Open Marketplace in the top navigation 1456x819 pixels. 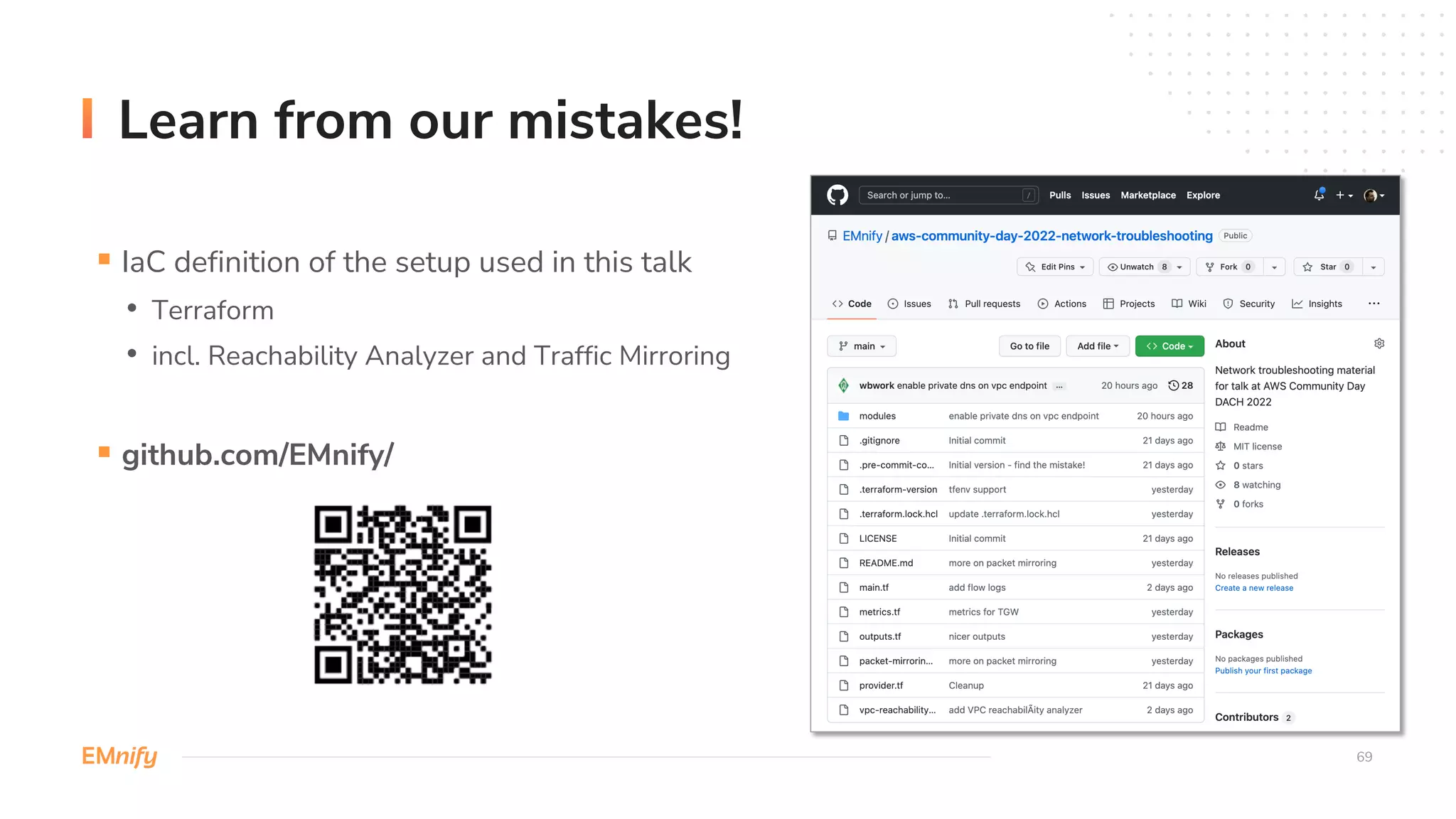coord(1148,195)
